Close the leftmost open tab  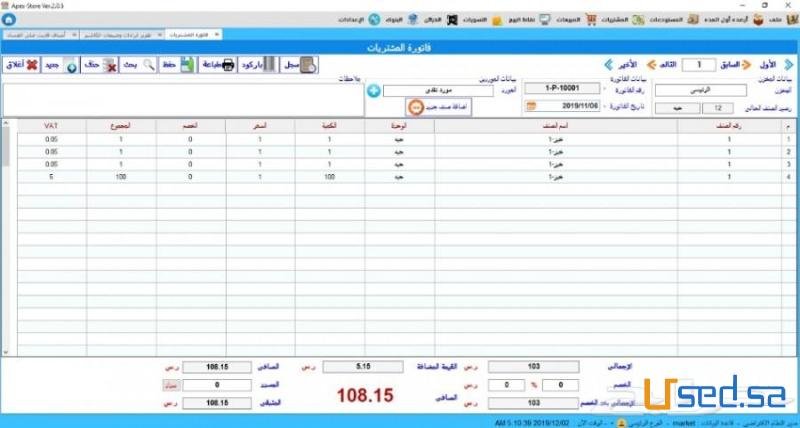[74, 35]
